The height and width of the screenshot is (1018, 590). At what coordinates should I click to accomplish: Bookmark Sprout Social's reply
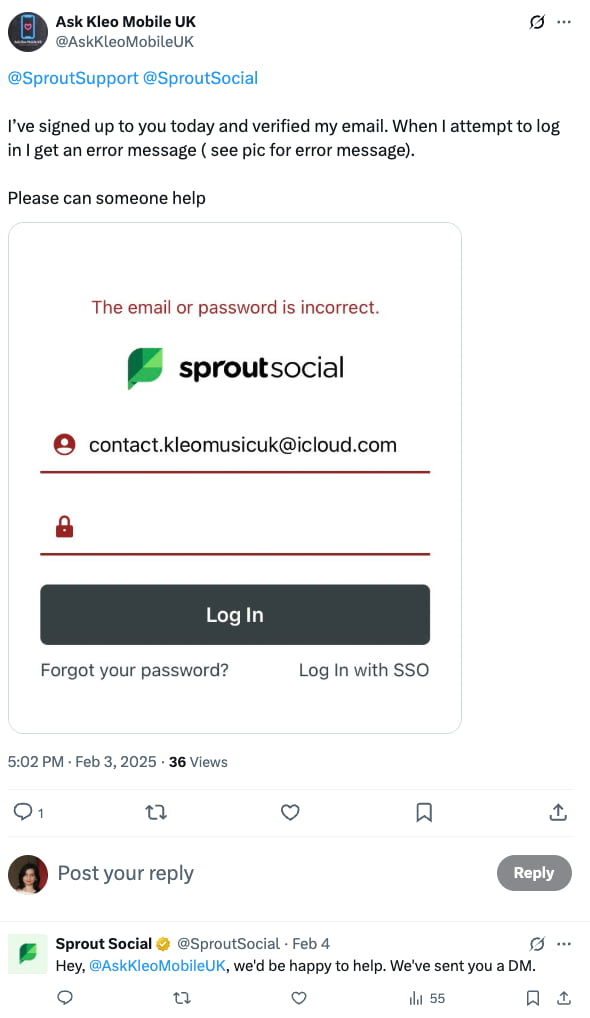point(532,998)
